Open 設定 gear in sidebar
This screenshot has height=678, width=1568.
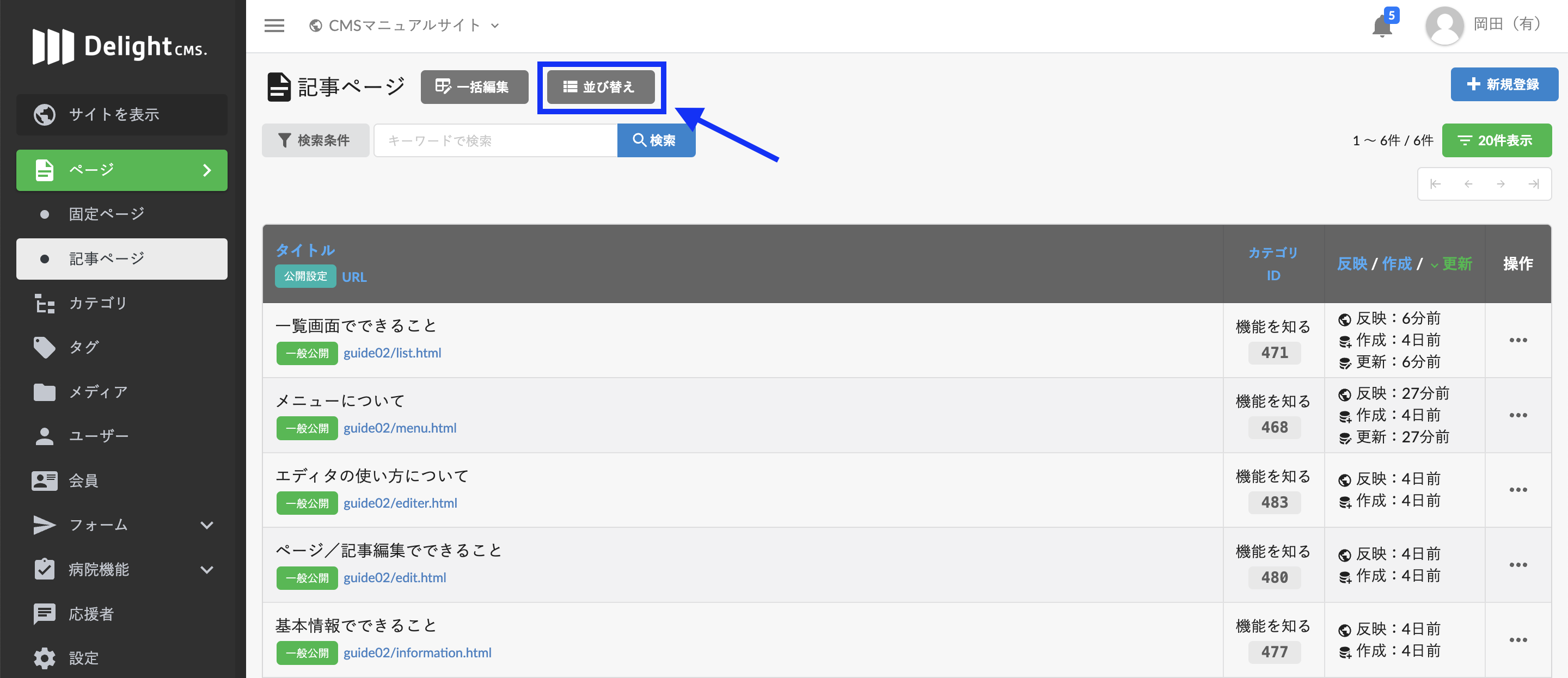point(83,658)
